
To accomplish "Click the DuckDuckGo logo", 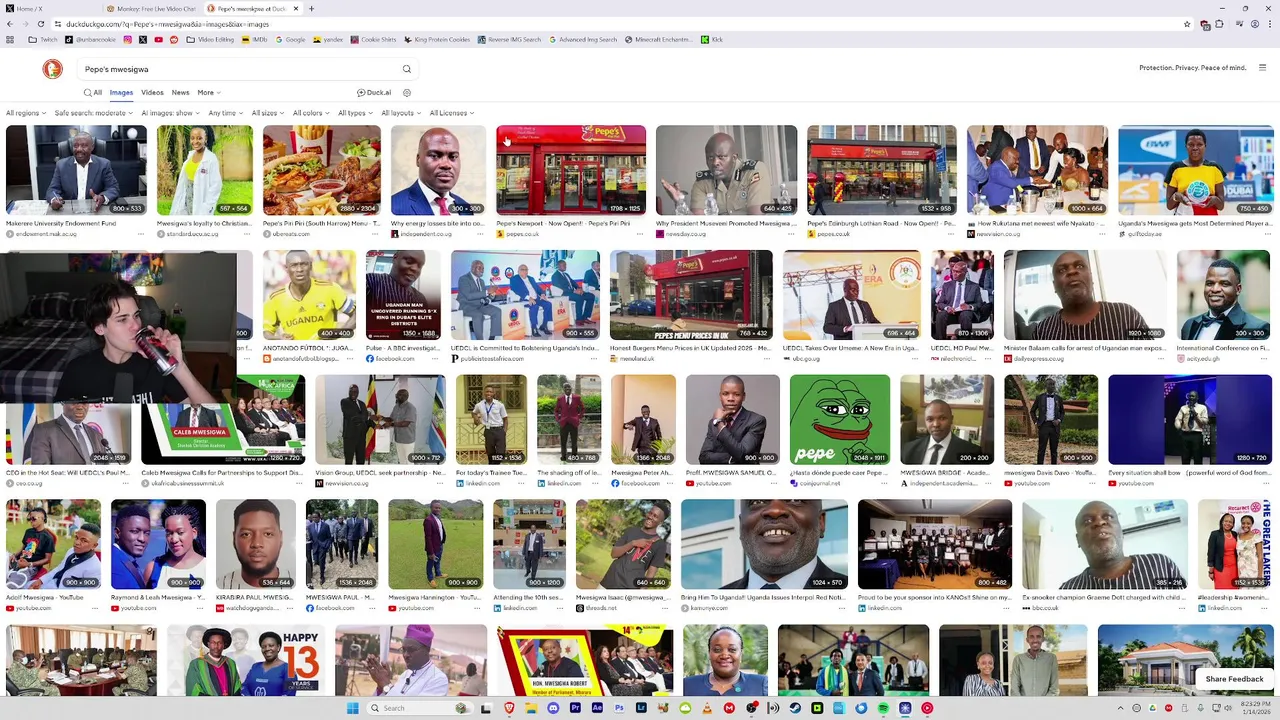I will [x=52, y=69].
